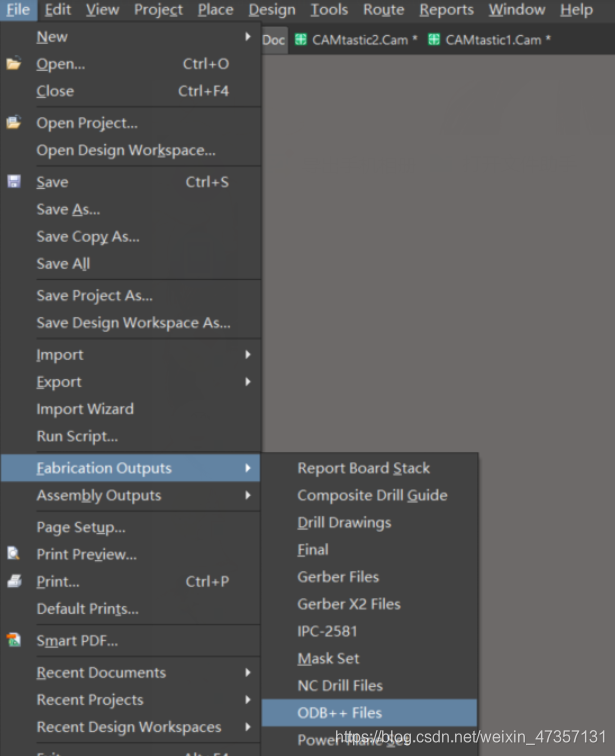
Task: Choose Default Prints... menu entry
Action: pos(131,608)
